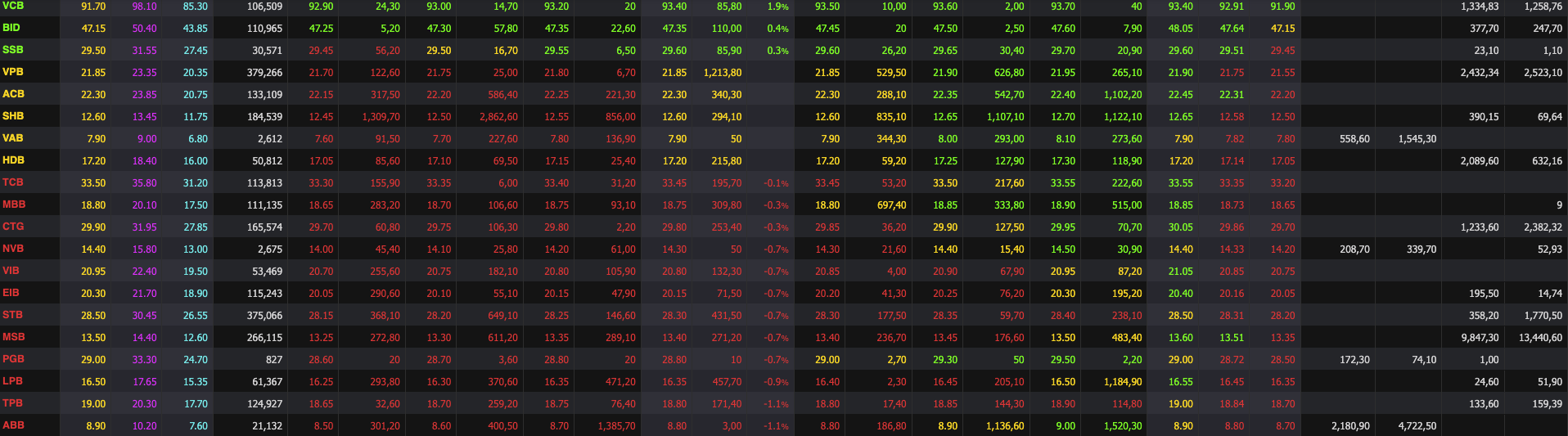This screenshot has height=436, width=1568.
Task: Click the LPB ticker link
Action: coord(13,381)
